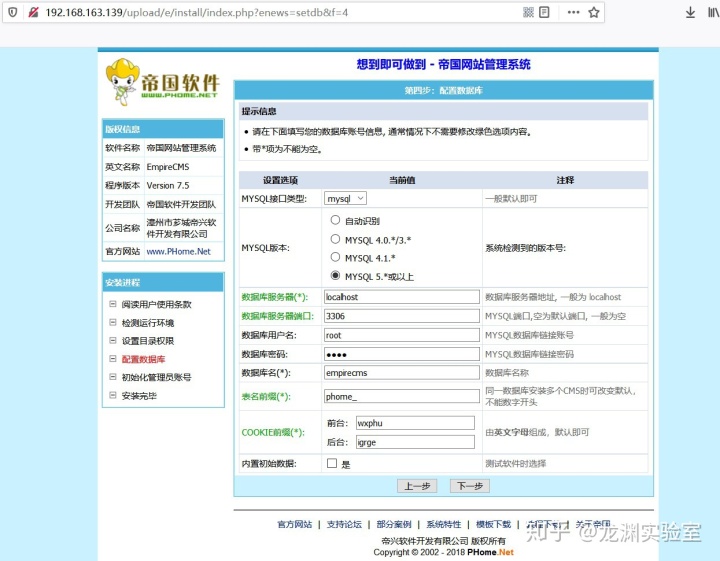Open www.PHome.Net official site link
The image size is (720, 561).
(x=178, y=251)
